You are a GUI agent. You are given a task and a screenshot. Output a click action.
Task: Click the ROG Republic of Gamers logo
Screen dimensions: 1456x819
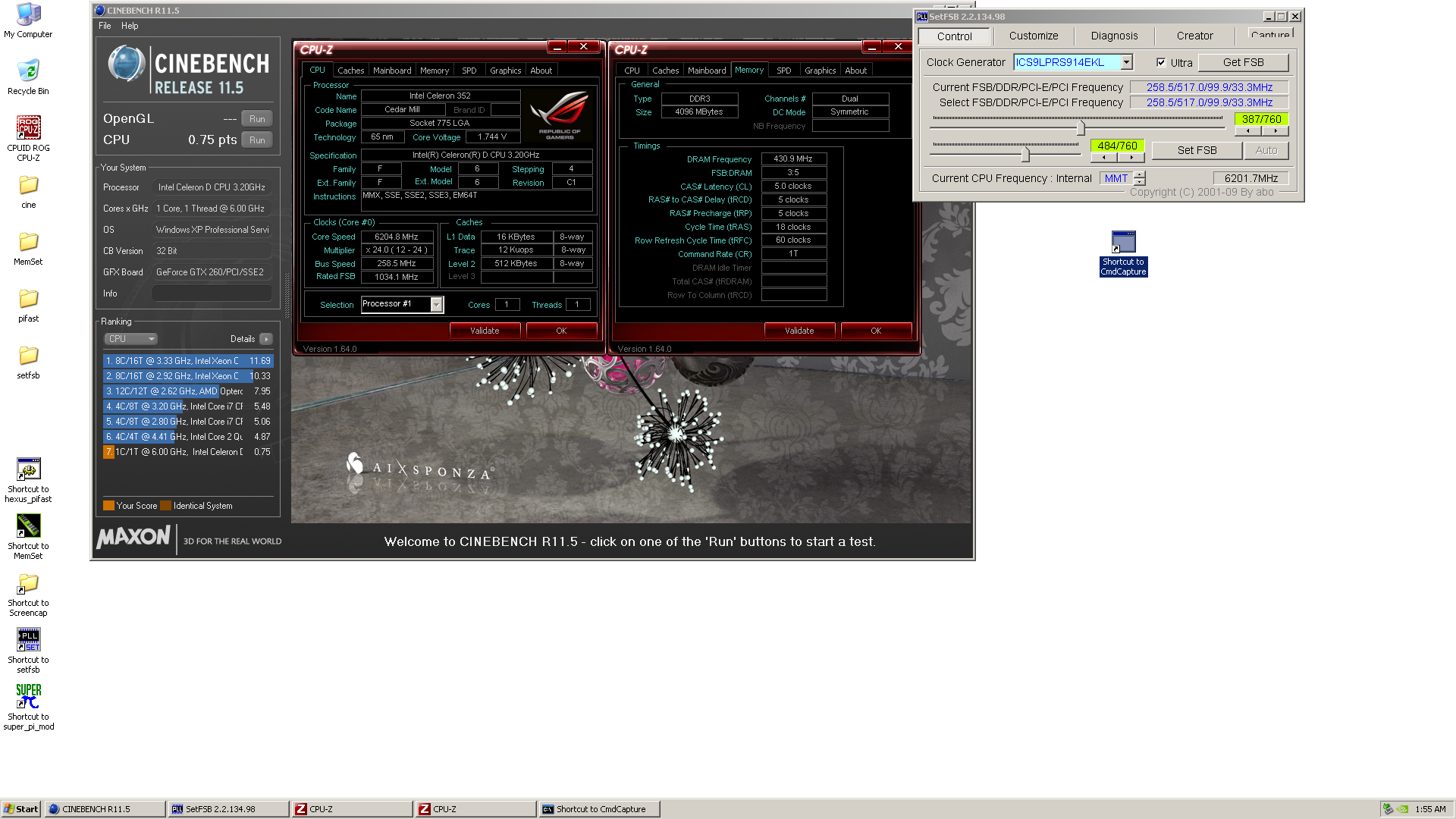click(x=560, y=115)
